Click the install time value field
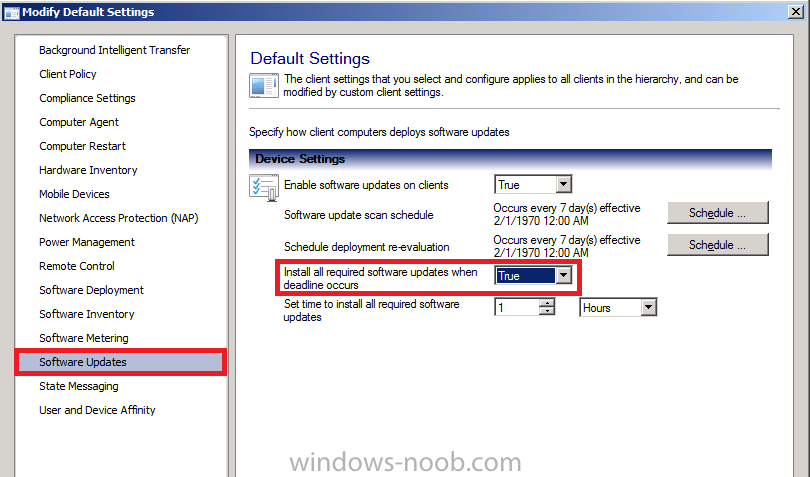This screenshot has height=477, width=810. point(517,307)
